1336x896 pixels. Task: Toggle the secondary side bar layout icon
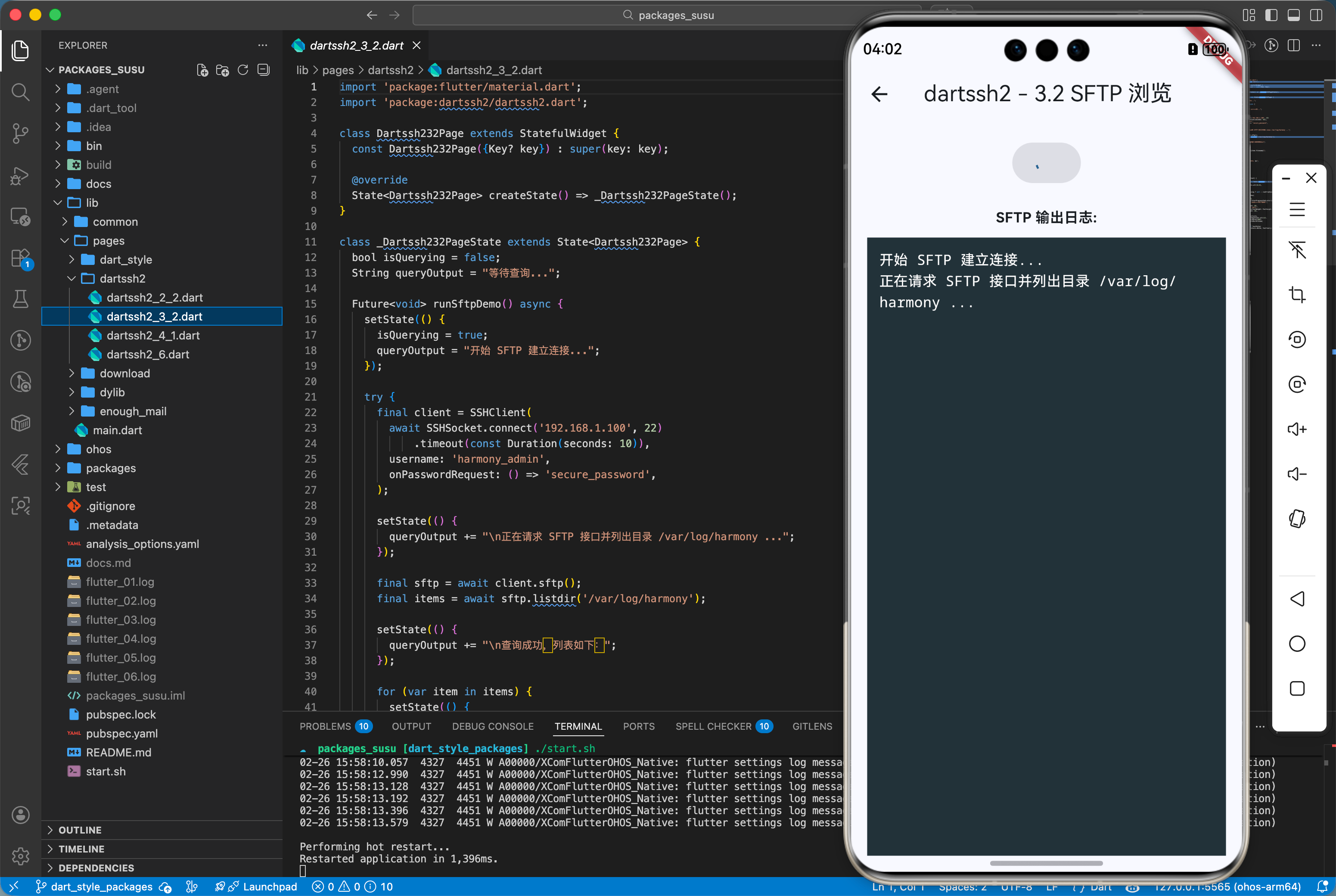(x=1316, y=15)
